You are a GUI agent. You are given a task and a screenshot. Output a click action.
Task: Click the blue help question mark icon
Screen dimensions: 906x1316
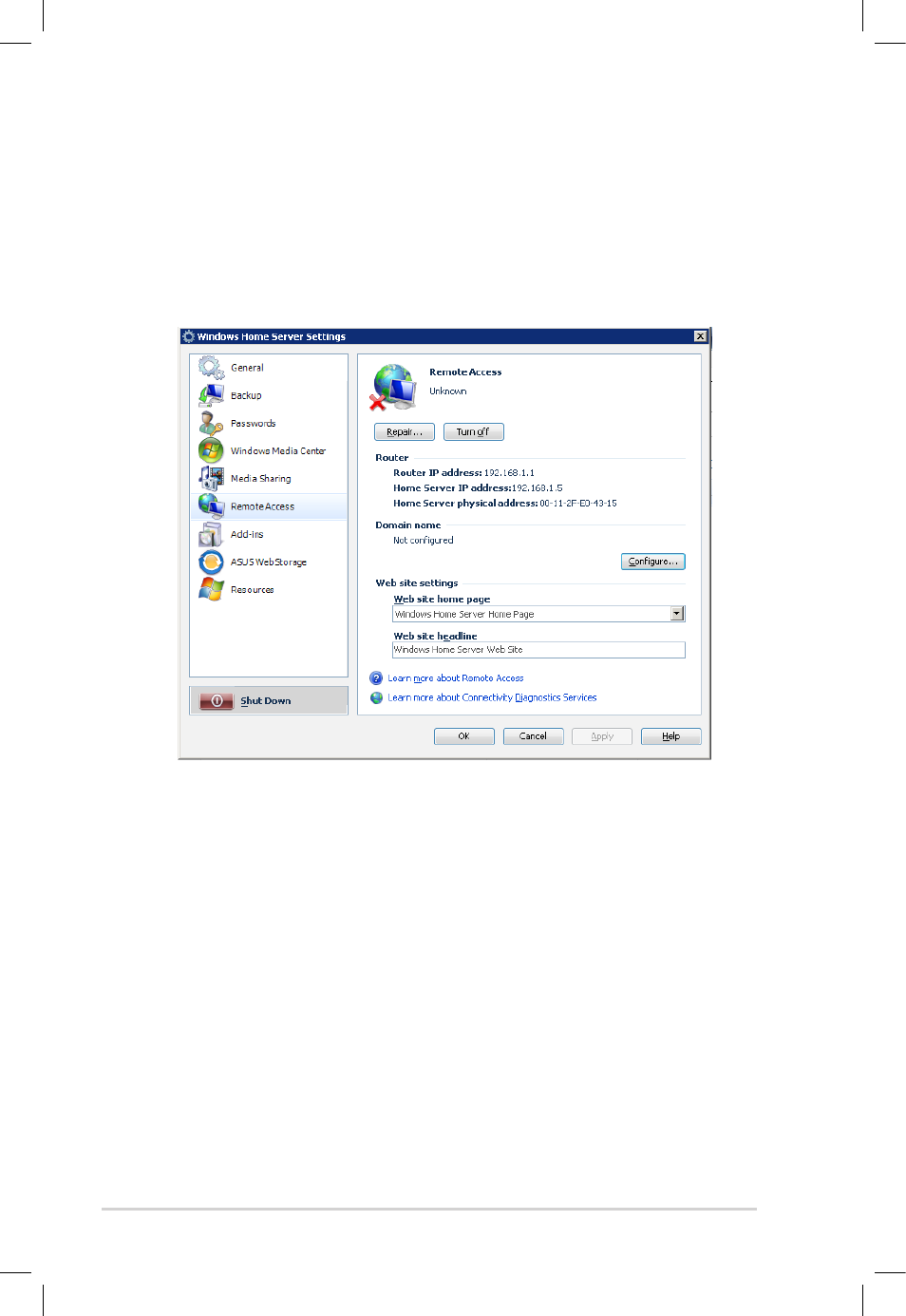(x=376, y=678)
